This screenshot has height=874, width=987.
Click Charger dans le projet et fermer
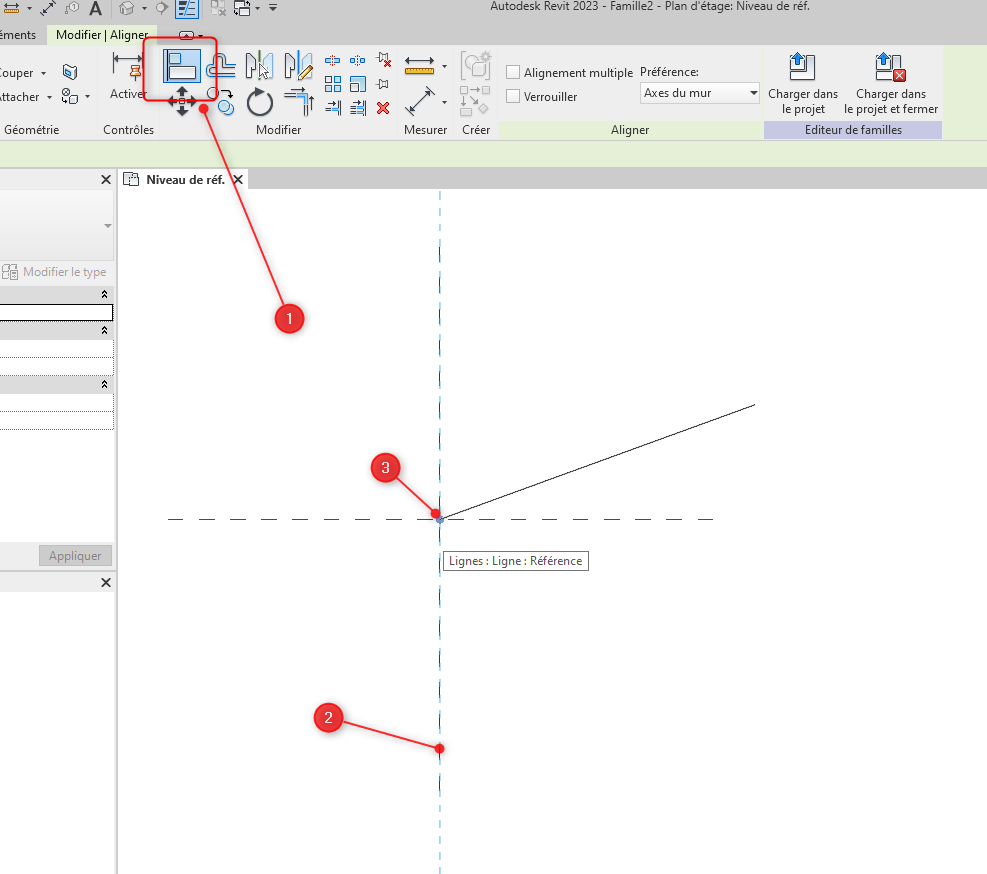pyautogui.click(x=890, y=84)
